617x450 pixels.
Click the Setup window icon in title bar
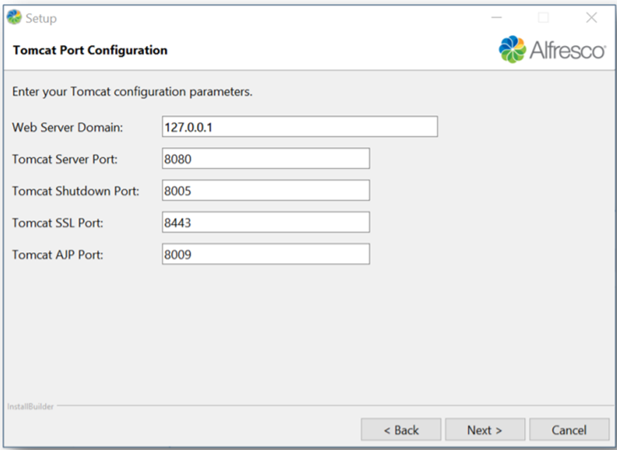[x=13, y=18]
